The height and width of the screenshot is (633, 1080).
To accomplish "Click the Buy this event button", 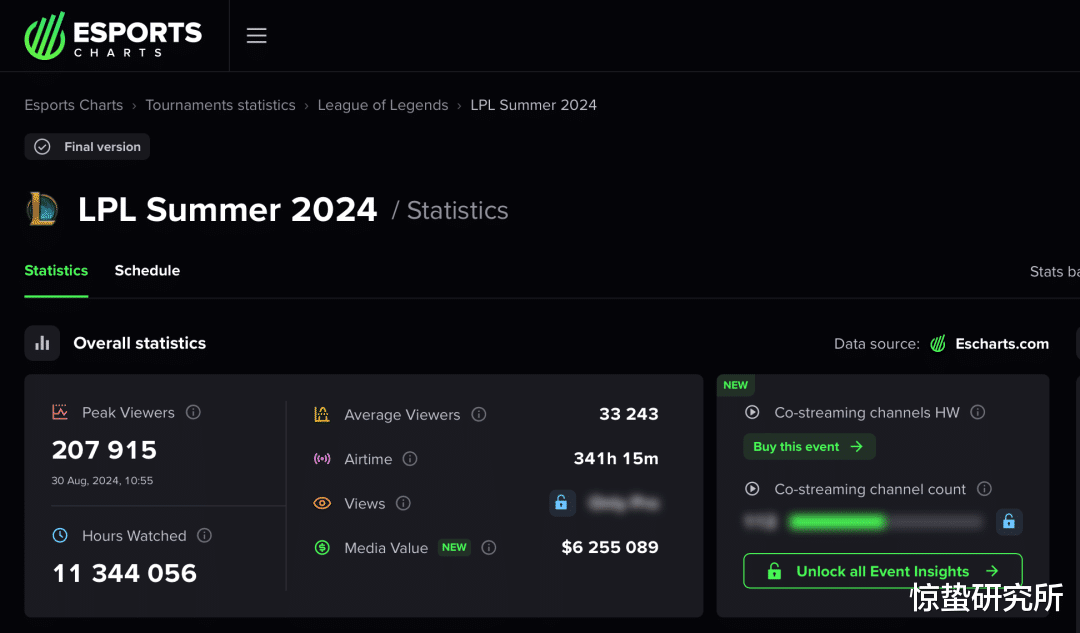I will tap(808, 447).
